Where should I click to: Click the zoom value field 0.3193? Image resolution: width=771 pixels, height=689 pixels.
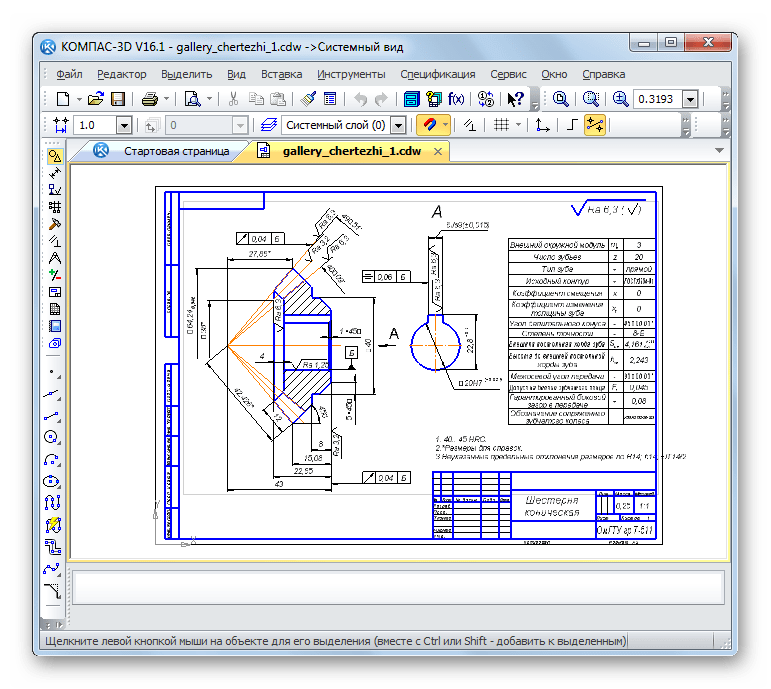(656, 99)
